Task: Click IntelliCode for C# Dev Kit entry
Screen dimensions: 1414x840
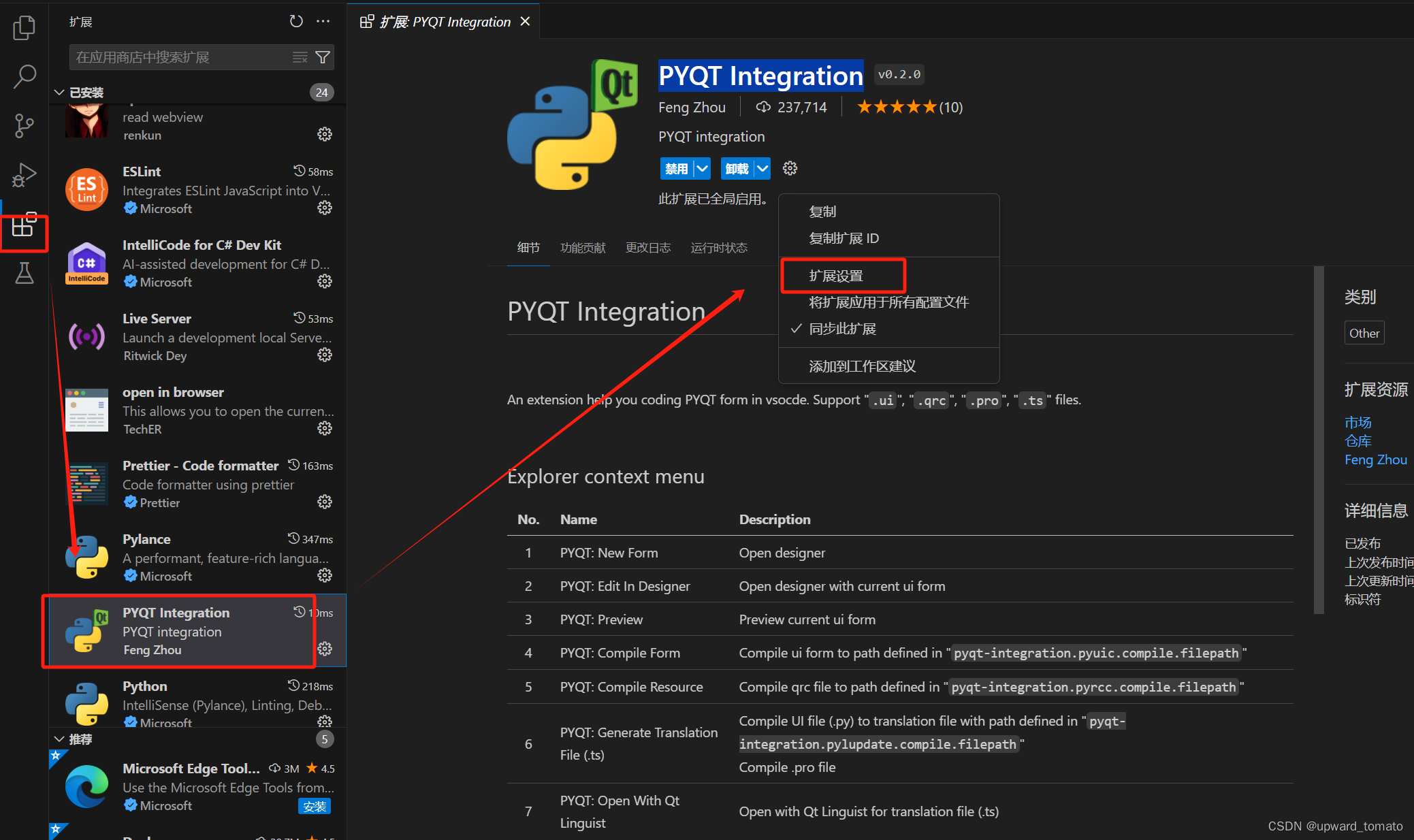Action: (198, 263)
